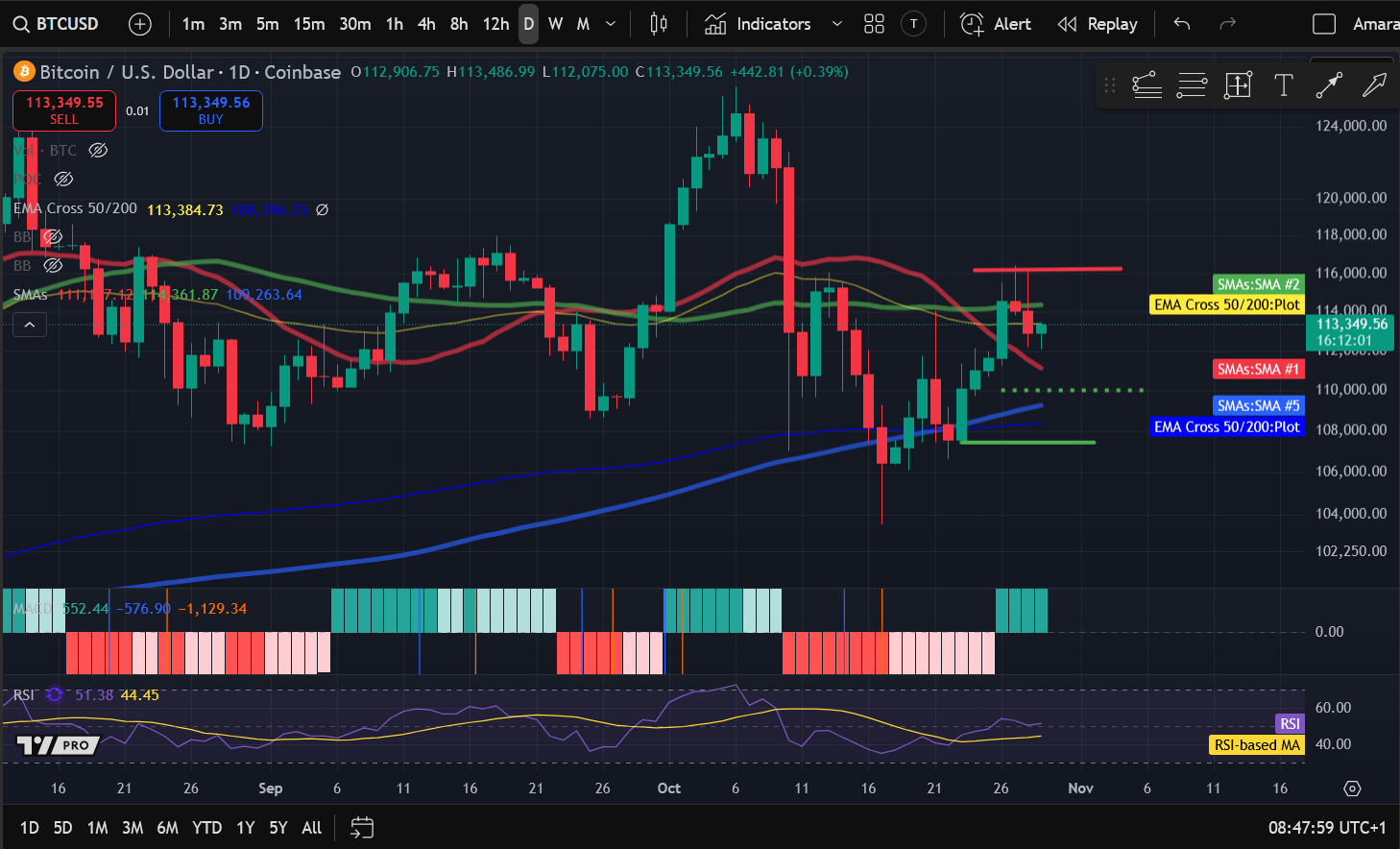1400x849 pixels.
Task: Click the red SELL button
Action: coord(63,110)
